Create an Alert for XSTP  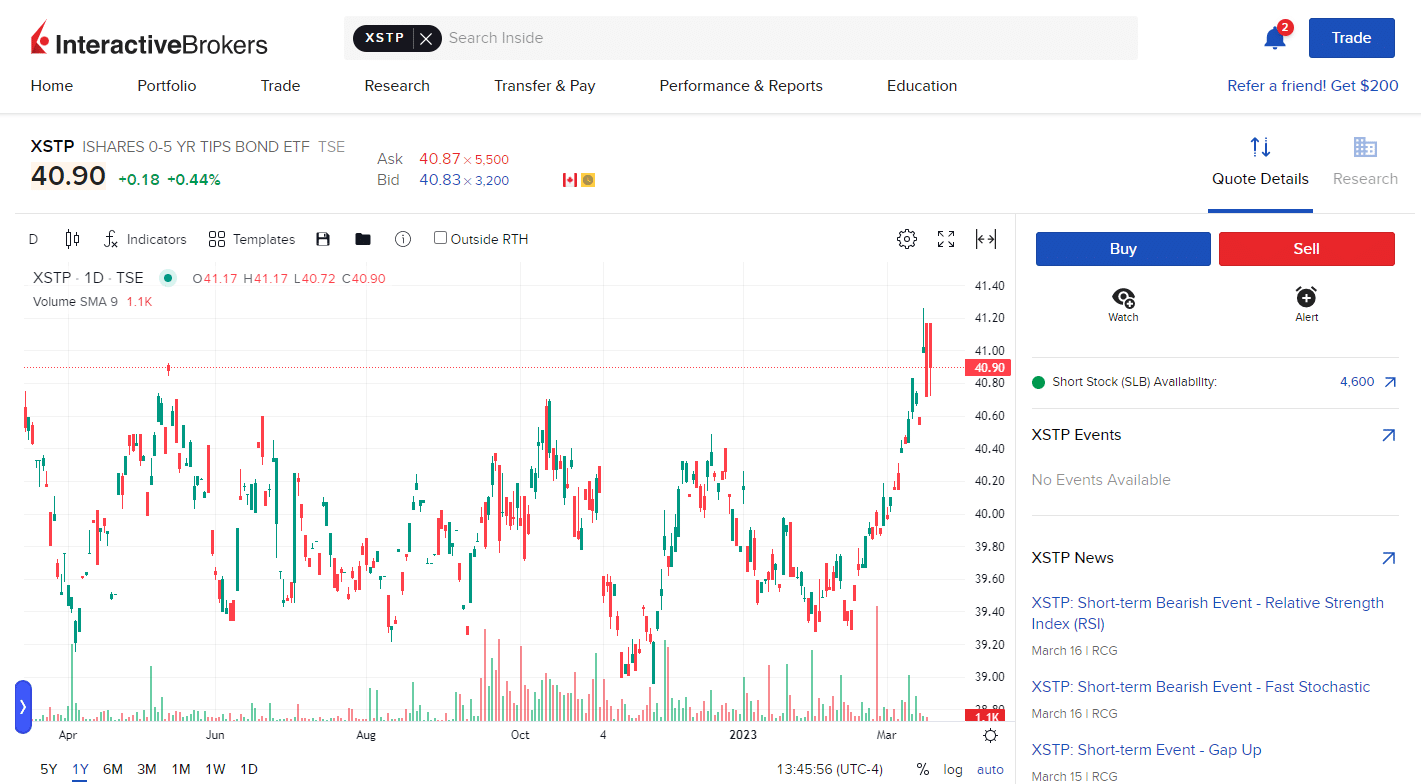1306,305
